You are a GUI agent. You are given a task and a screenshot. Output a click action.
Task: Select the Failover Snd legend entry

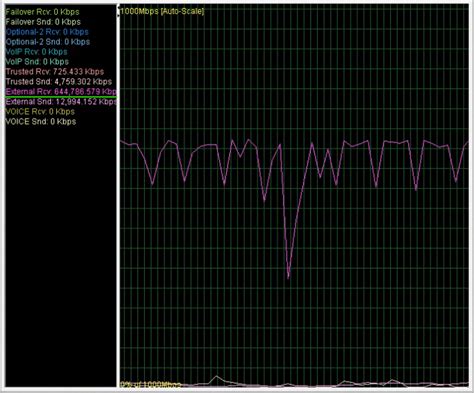[43, 22]
